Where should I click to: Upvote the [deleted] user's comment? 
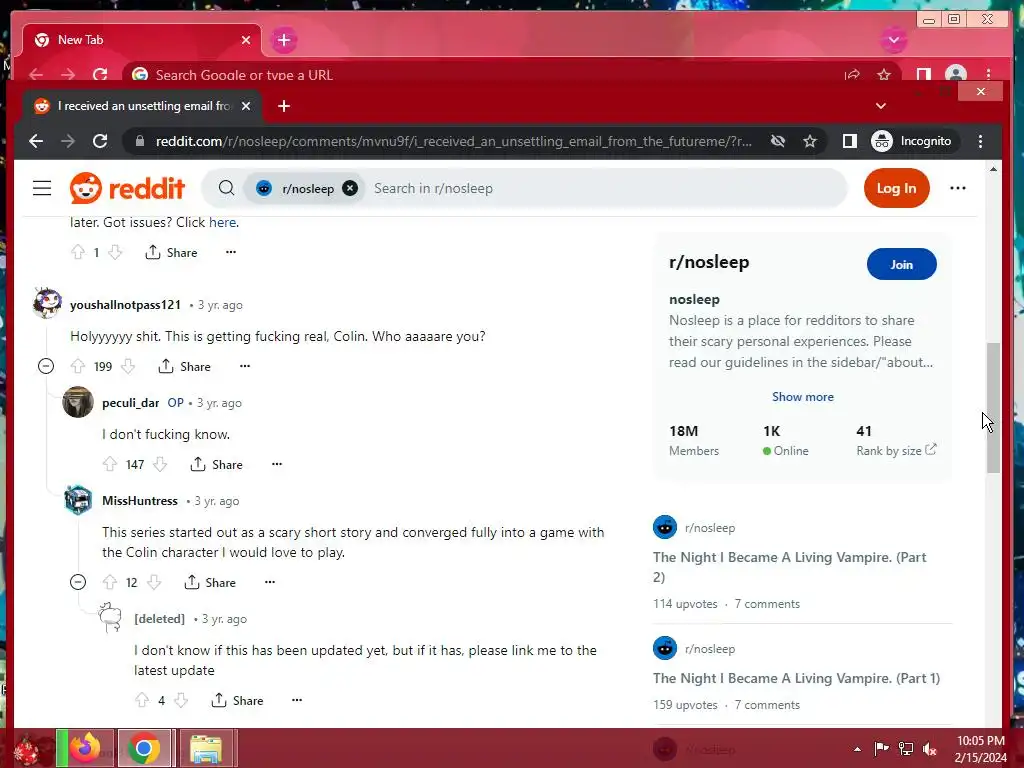click(142, 700)
